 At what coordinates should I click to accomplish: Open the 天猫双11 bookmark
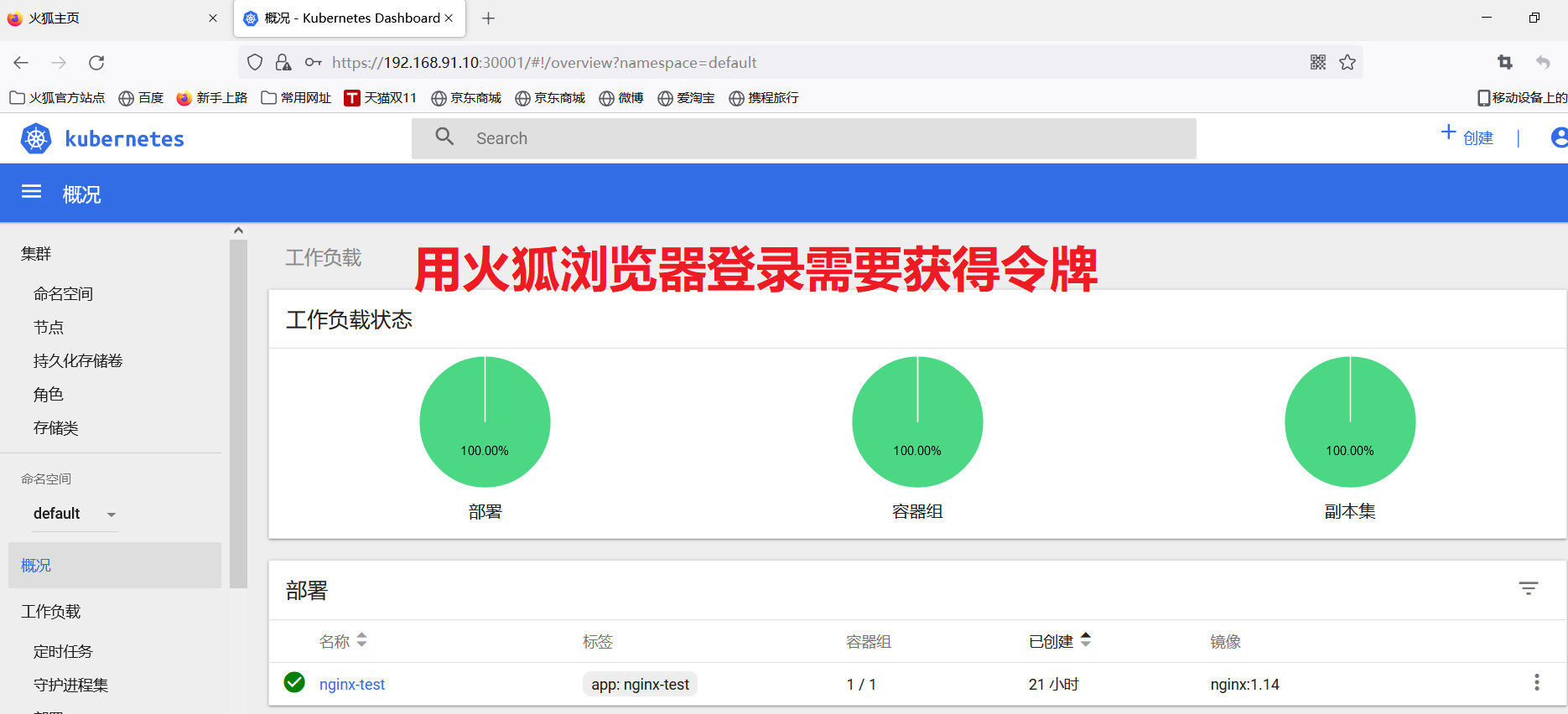tap(380, 98)
